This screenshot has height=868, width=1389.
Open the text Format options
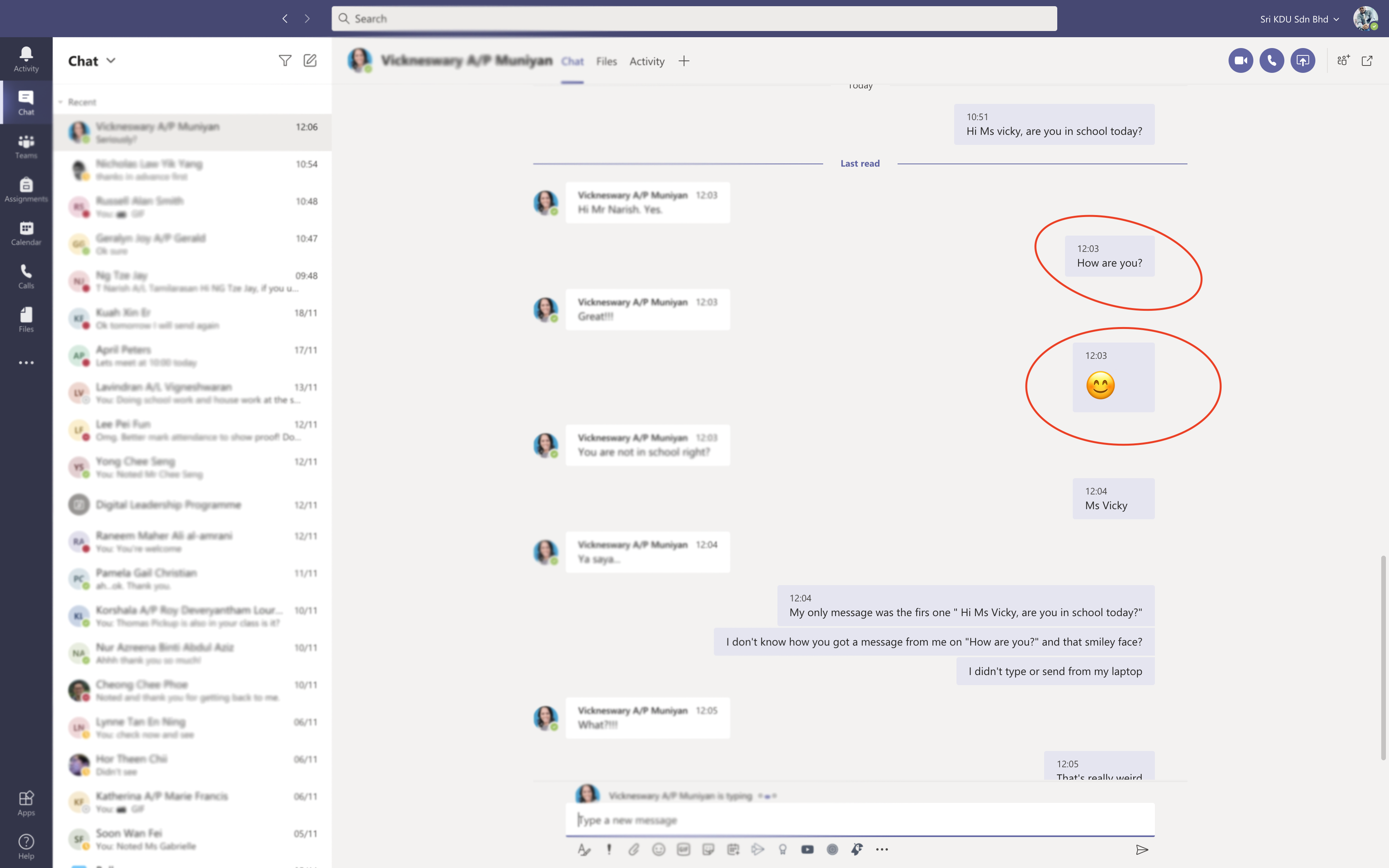584,850
